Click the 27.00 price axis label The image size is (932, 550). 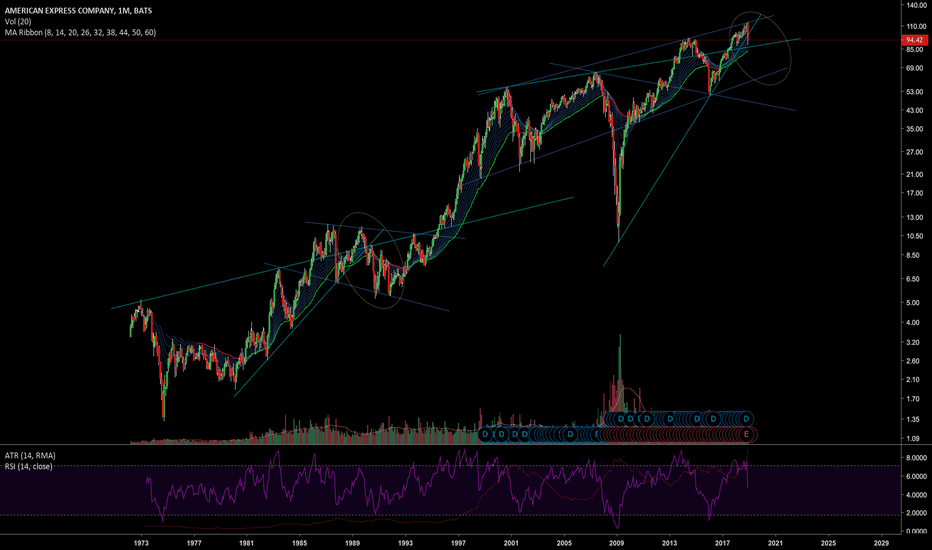pyautogui.click(x=917, y=152)
